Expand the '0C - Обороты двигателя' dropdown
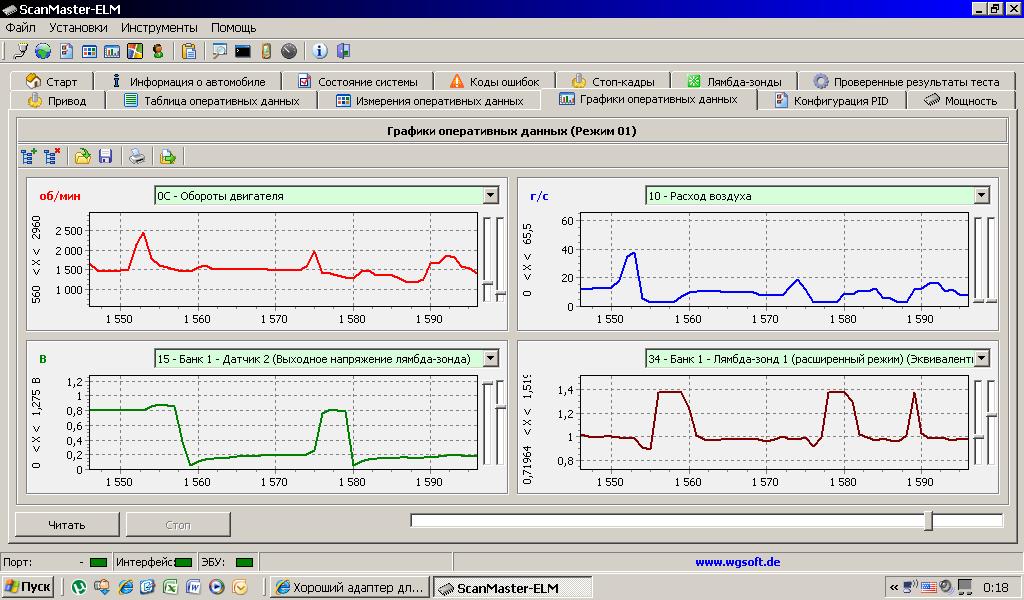Viewport: 1024px width, 600px height. point(490,196)
